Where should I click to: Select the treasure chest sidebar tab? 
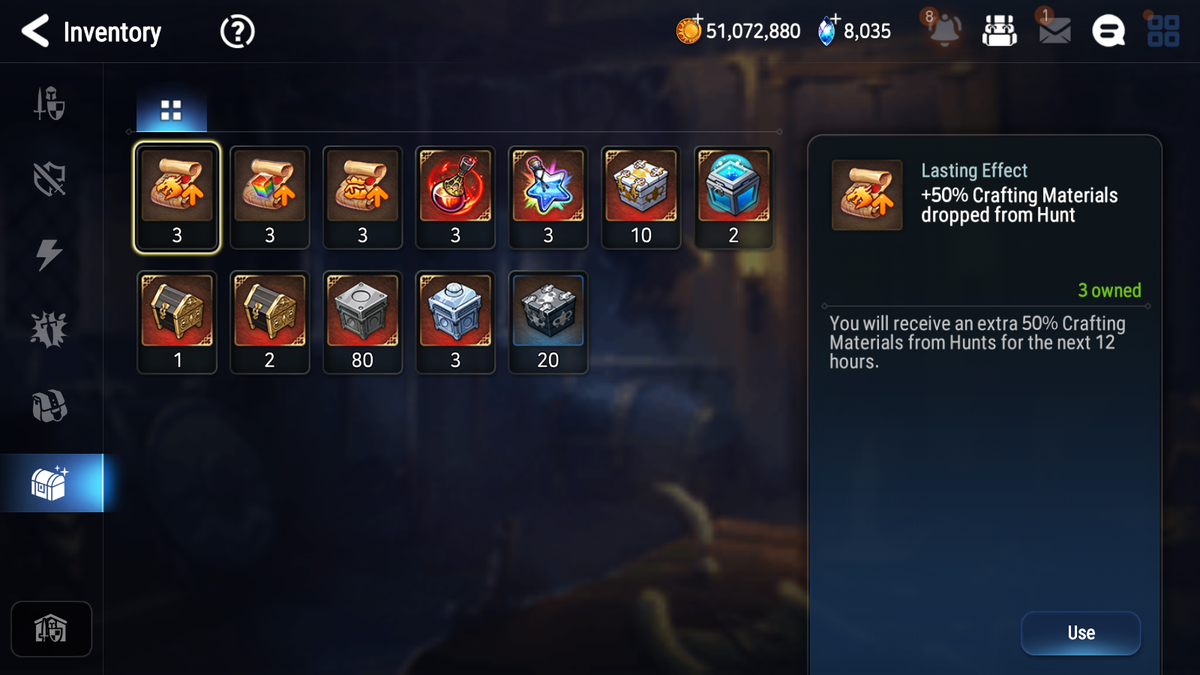click(51, 483)
